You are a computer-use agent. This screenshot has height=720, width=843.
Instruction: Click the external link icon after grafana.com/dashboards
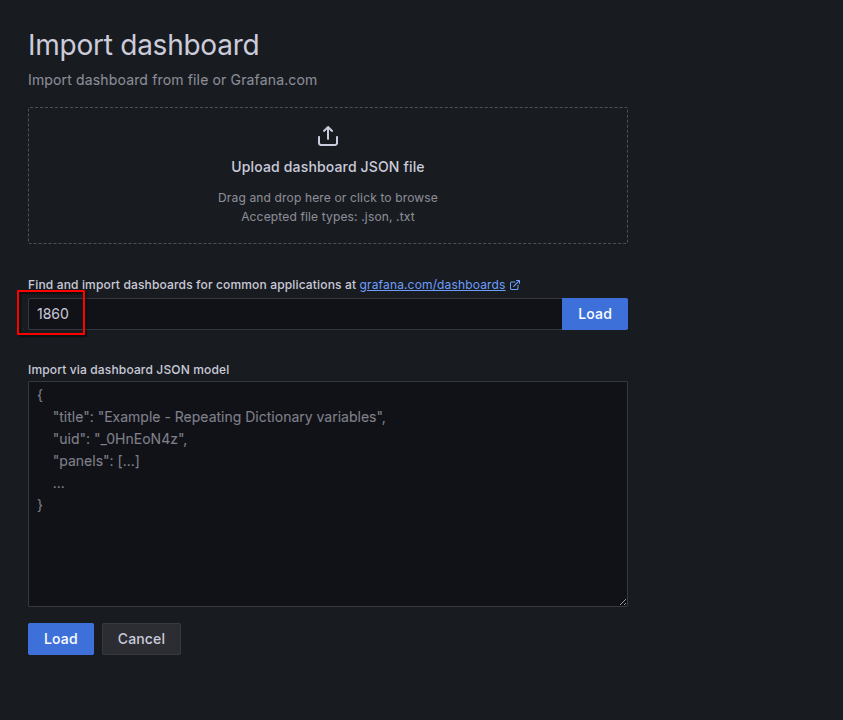click(515, 285)
